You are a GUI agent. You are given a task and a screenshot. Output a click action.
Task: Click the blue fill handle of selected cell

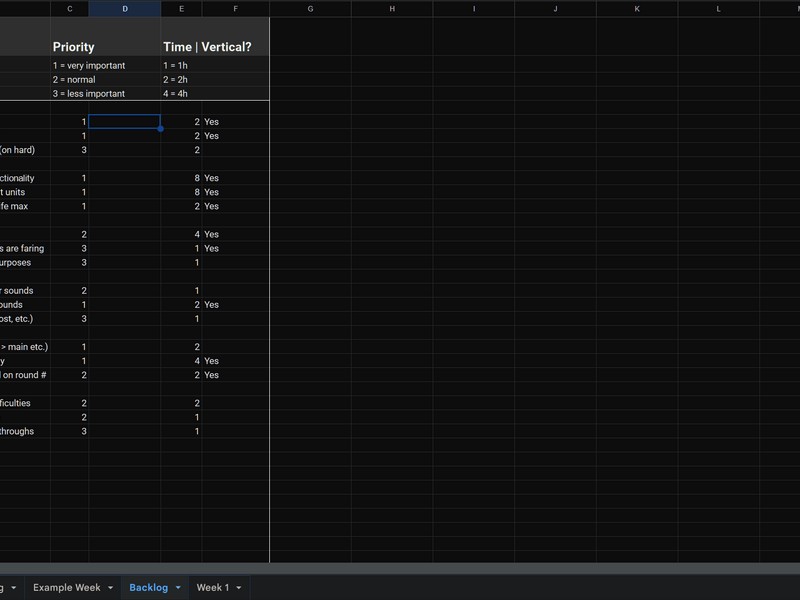[x=160, y=129]
